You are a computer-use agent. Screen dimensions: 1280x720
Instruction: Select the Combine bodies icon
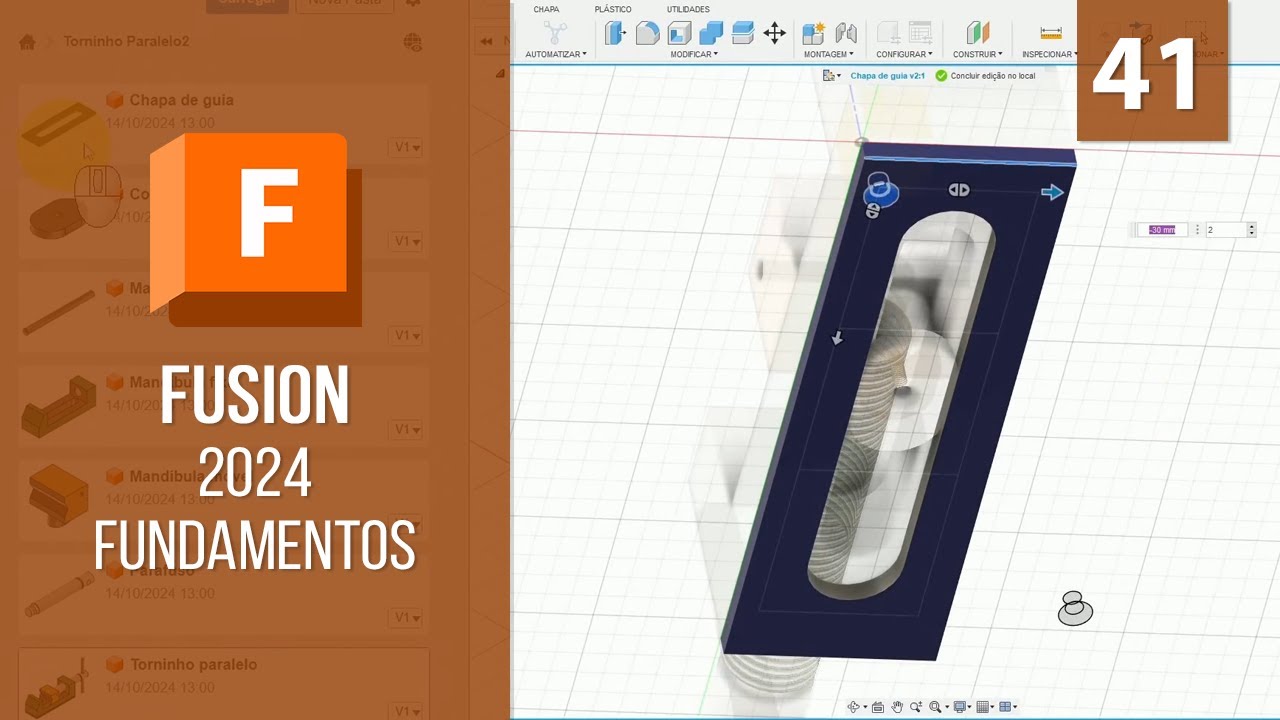(711, 33)
